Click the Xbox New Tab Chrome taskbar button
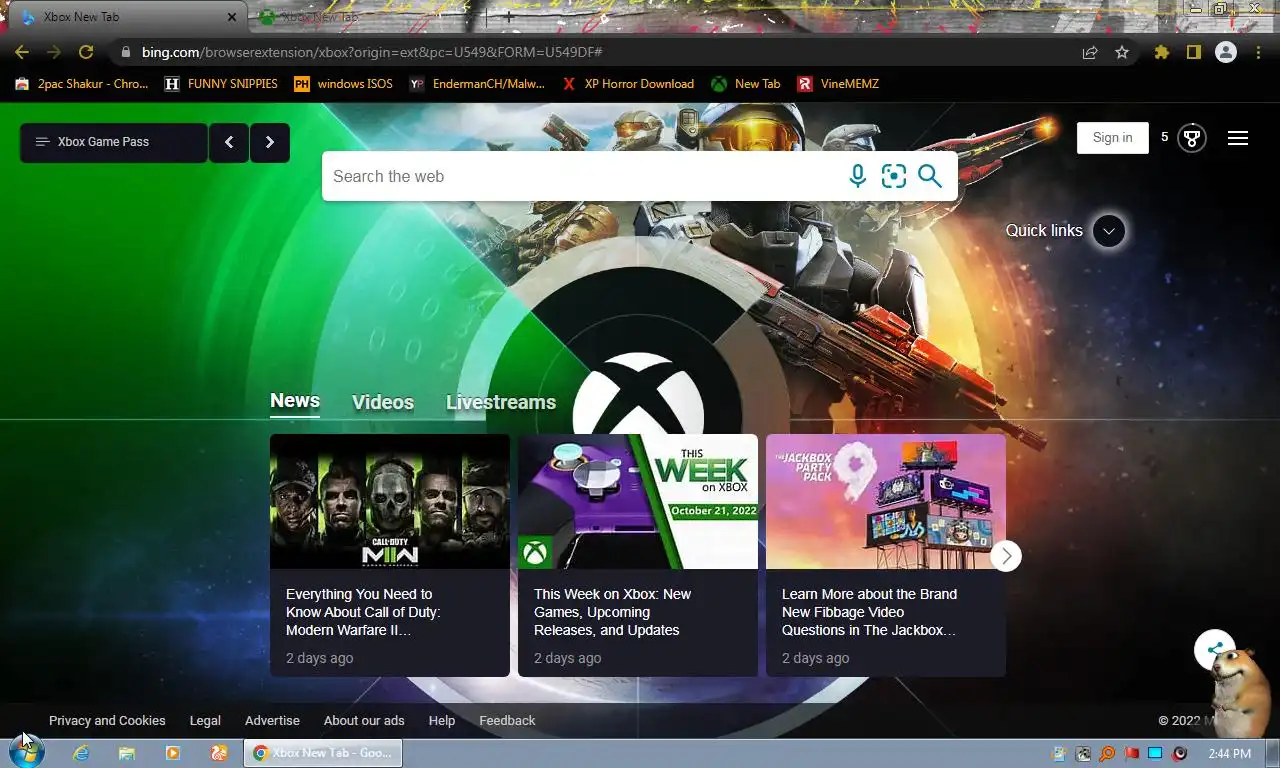1280x768 pixels. point(323,753)
